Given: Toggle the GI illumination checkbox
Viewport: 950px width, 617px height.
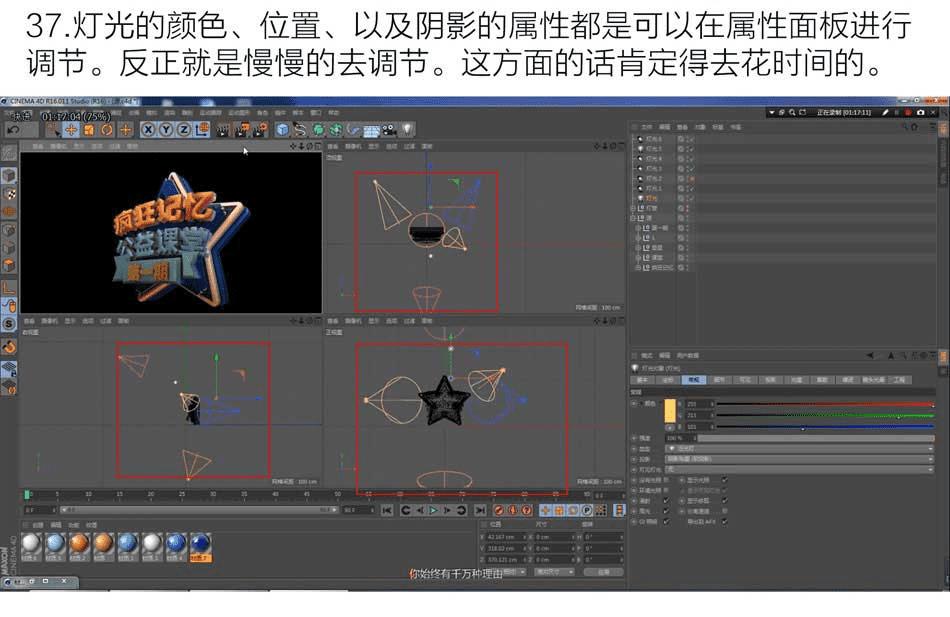Looking at the screenshot, I should (666, 521).
